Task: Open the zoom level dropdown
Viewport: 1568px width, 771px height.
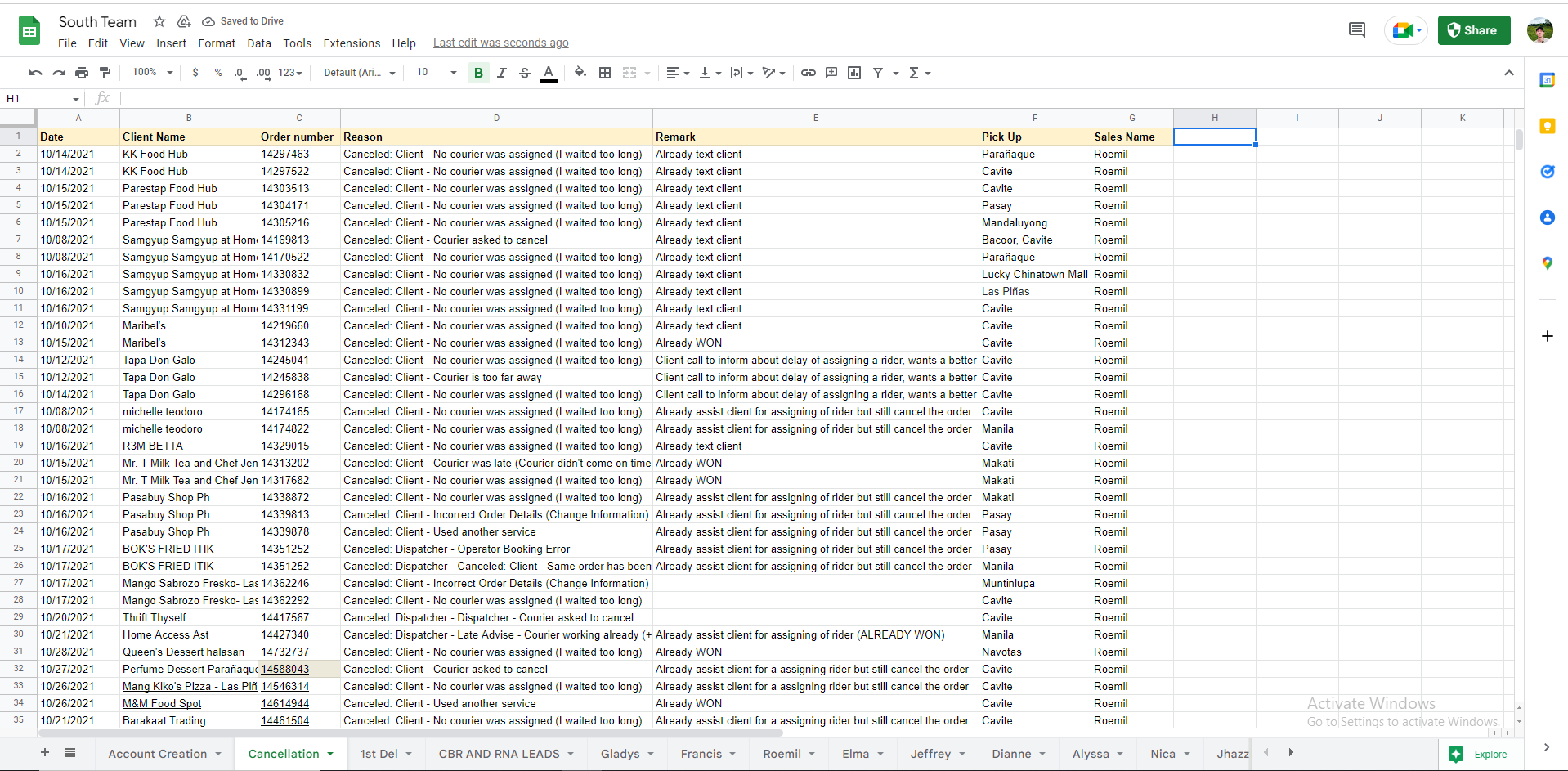Action: coord(153,73)
